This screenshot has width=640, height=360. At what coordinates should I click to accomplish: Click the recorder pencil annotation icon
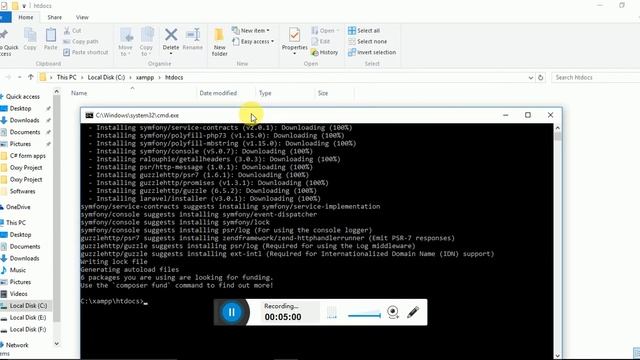coord(413,312)
